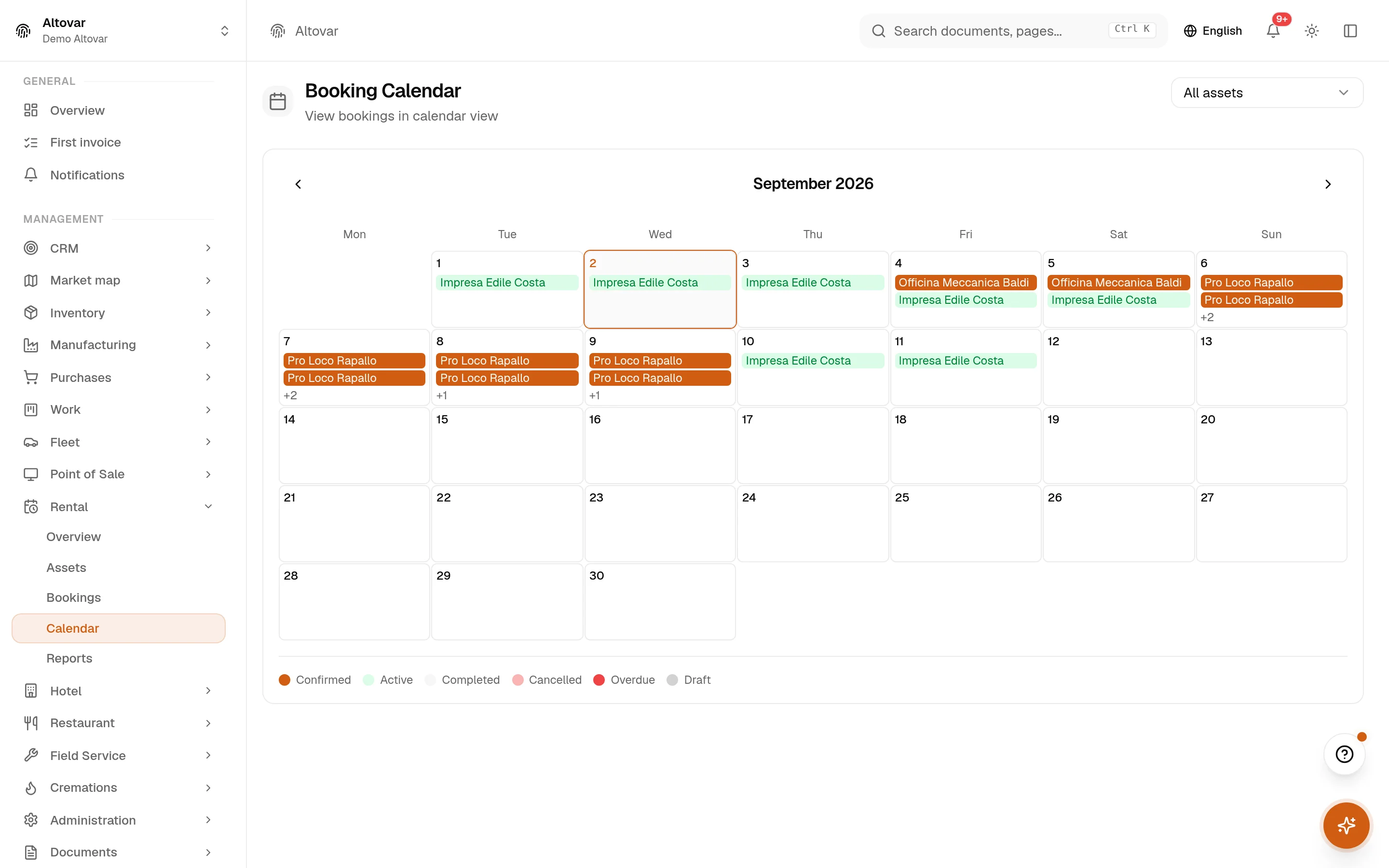
Task: Select the September 15 calendar cell
Action: pos(507,446)
